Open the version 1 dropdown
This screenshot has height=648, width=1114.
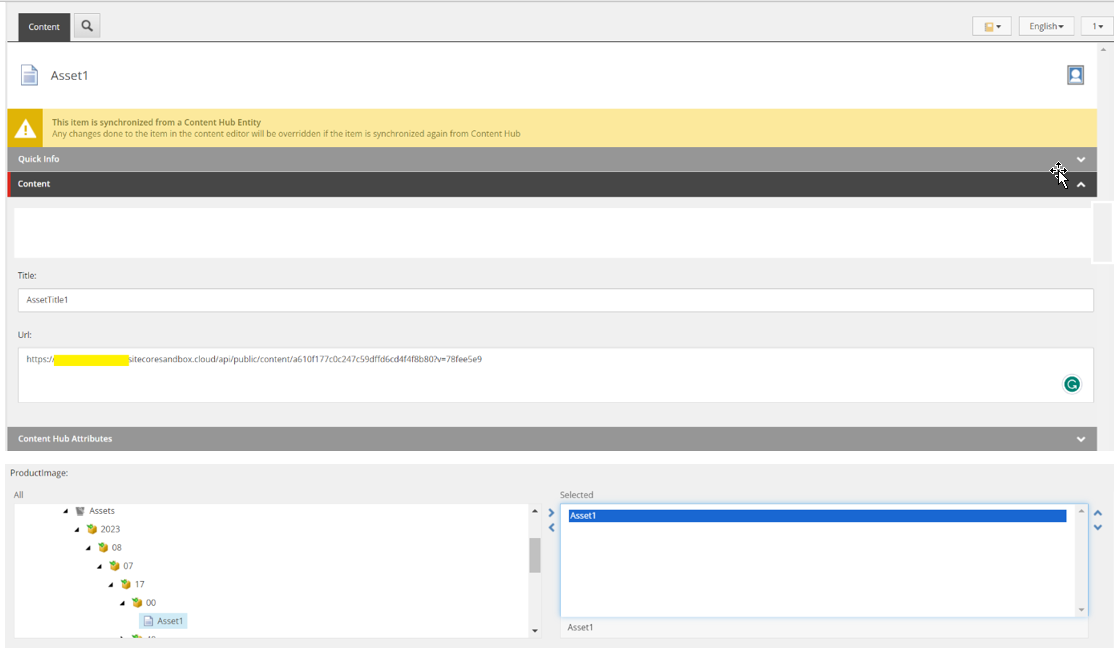1097,26
